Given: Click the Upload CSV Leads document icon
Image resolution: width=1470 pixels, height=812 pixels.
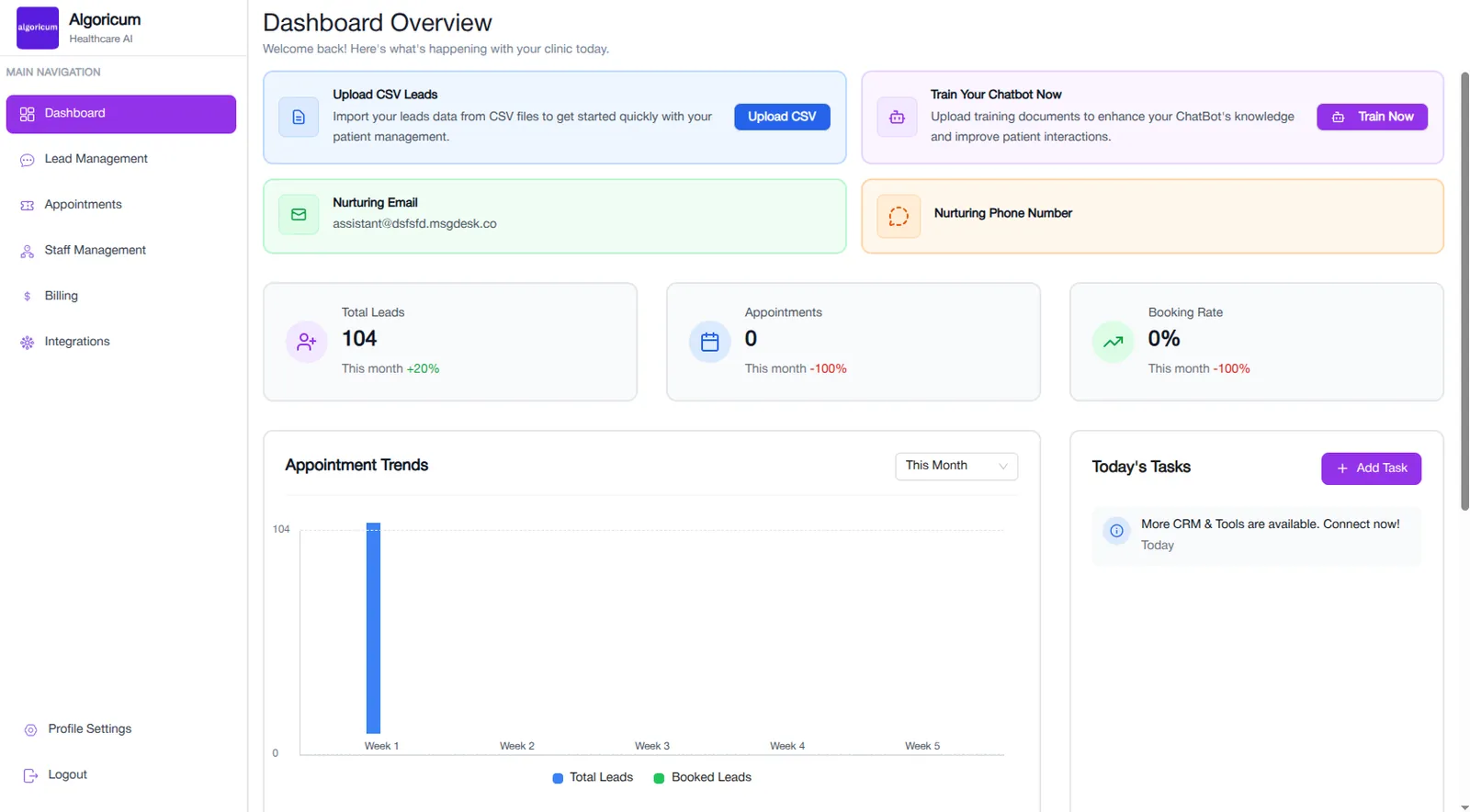Looking at the screenshot, I should (x=299, y=118).
